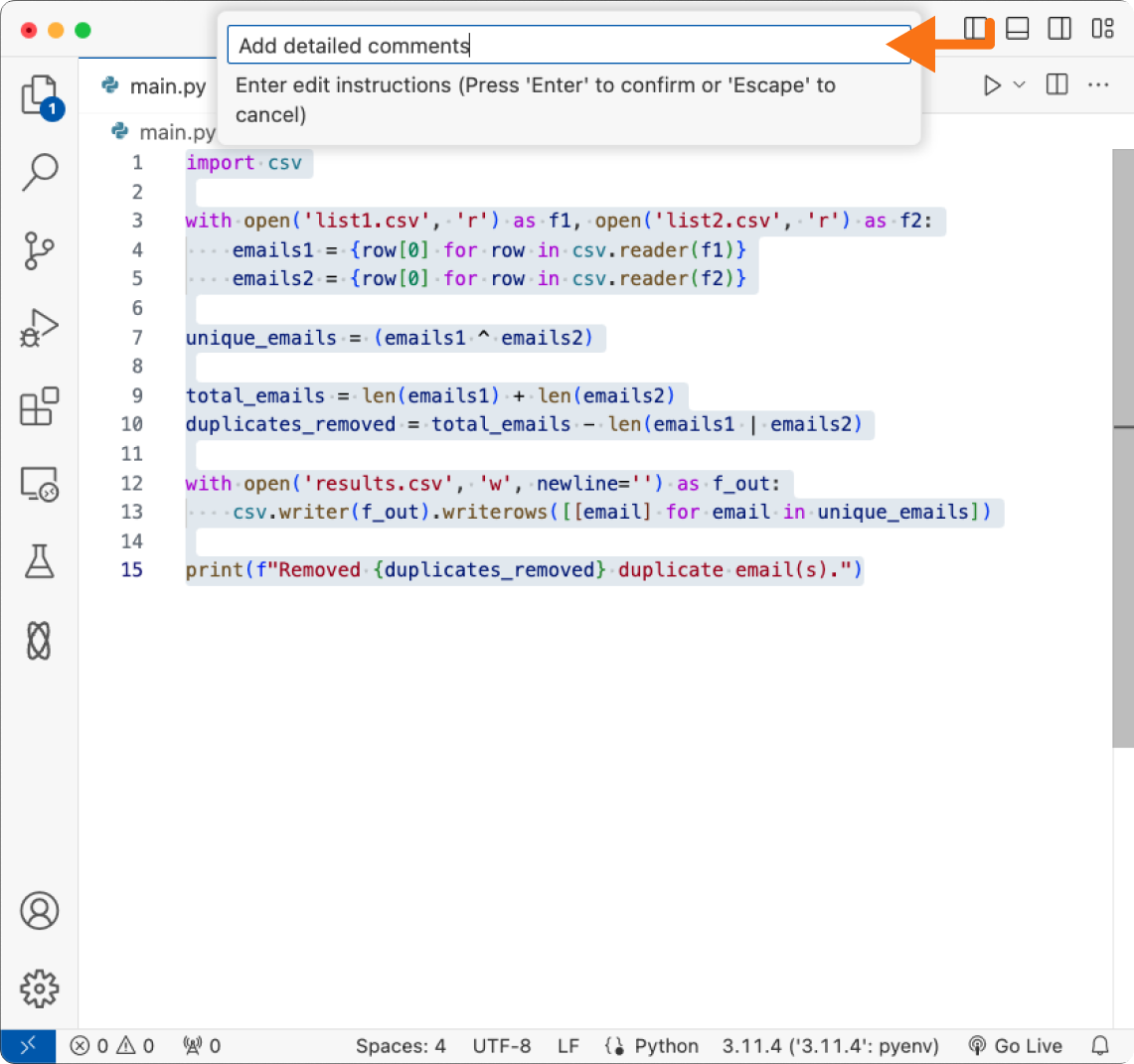Toggle the bottom panel

1017,29
